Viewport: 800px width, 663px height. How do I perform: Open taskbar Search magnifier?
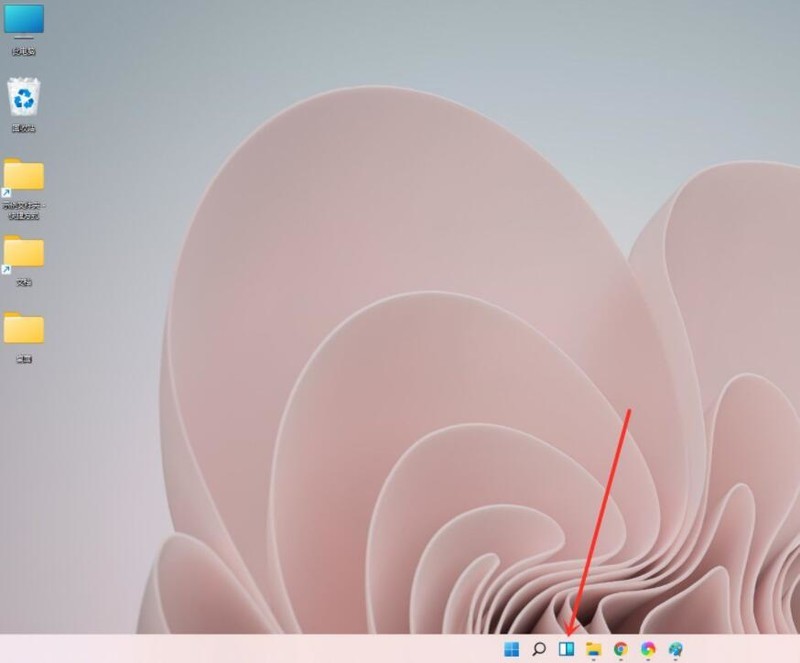tap(539, 649)
